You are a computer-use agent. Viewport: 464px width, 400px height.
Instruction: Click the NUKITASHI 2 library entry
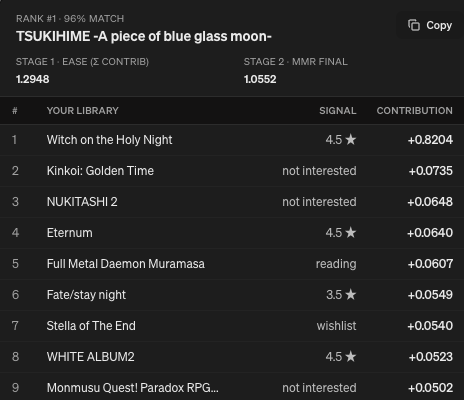[232, 202]
